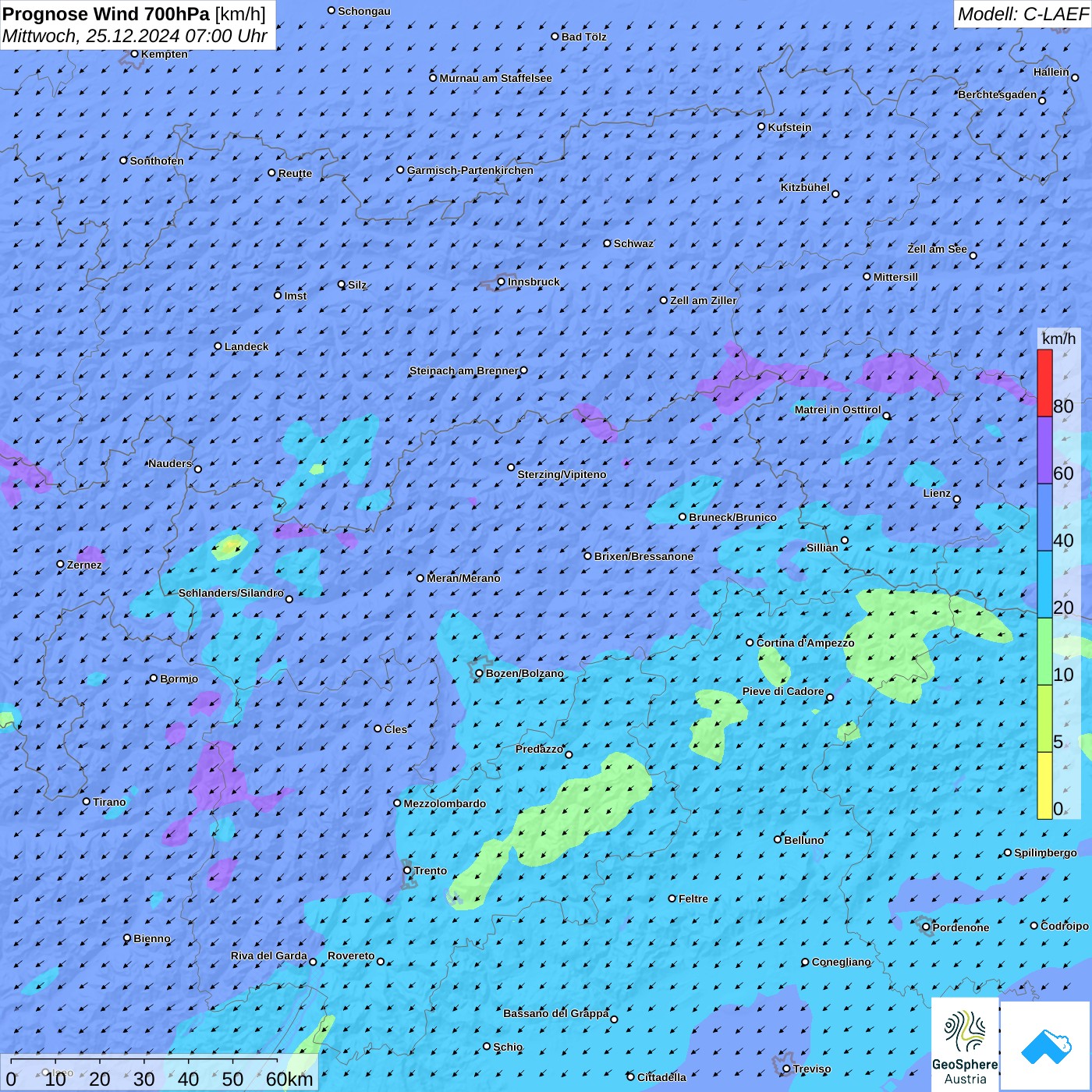1092x1092 pixels.
Task: Click the Bad Tölz city label
Action: 584,37
